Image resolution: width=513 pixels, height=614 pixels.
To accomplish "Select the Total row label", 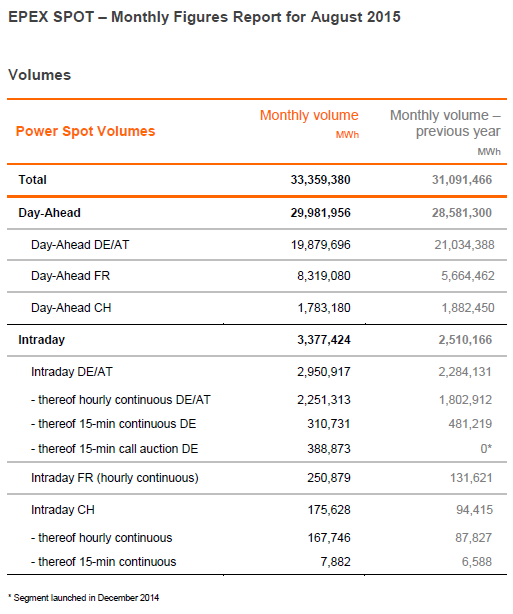I will click(33, 180).
